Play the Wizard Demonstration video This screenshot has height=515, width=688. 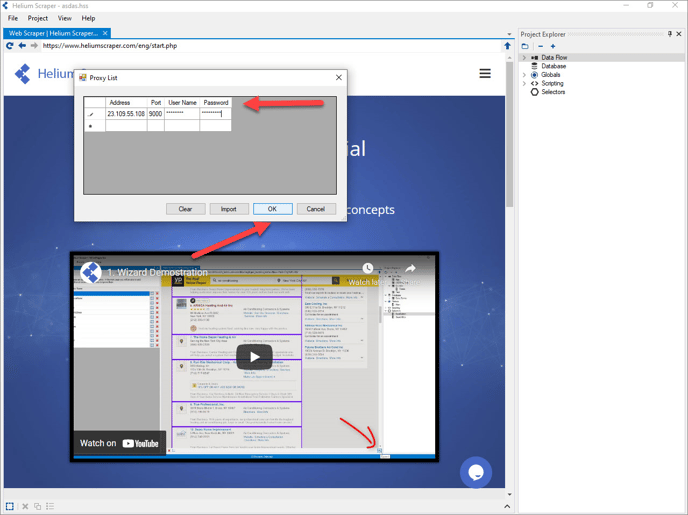254,357
